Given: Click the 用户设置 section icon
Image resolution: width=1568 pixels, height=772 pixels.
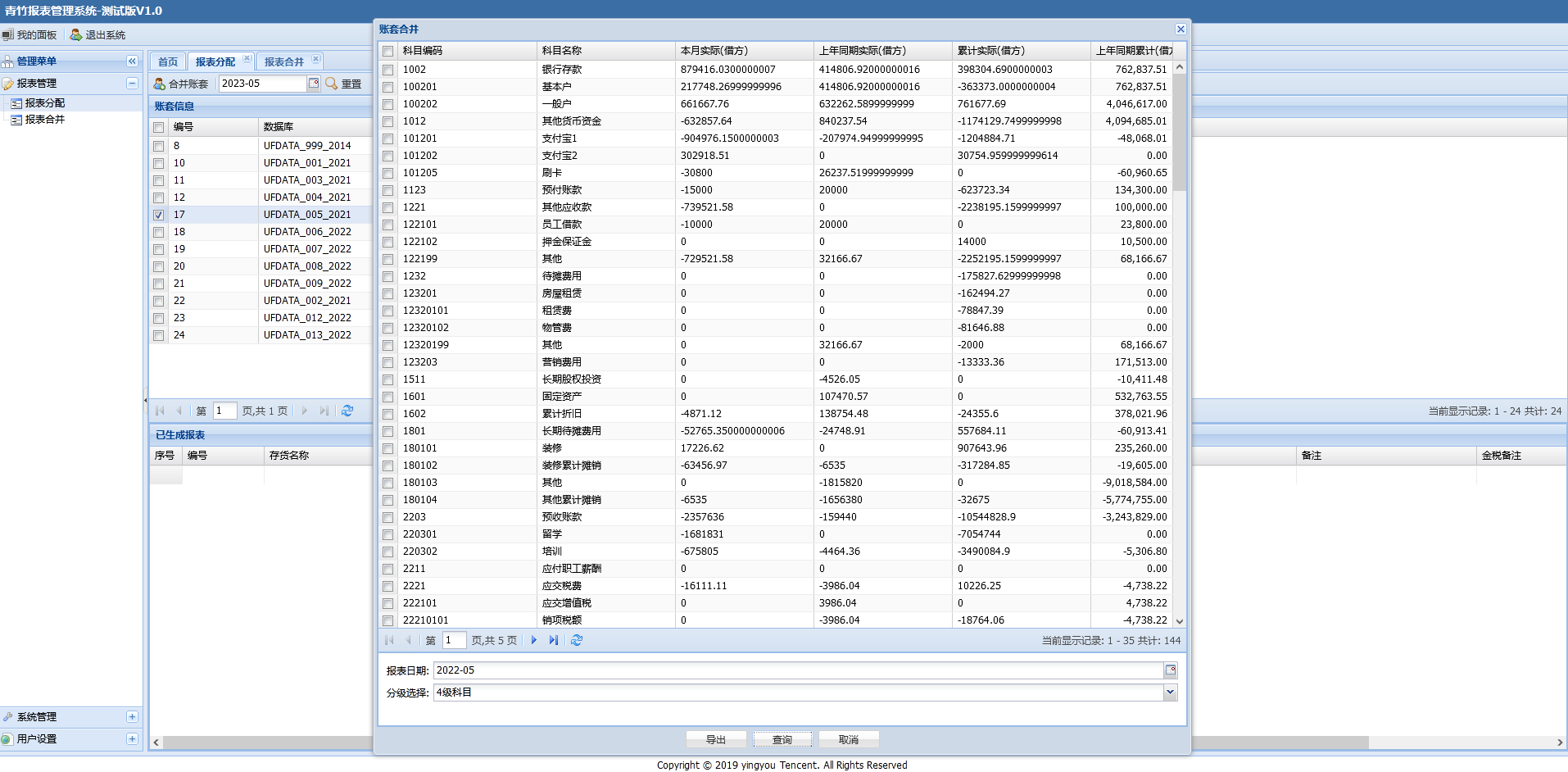Looking at the screenshot, I should 7,739.
